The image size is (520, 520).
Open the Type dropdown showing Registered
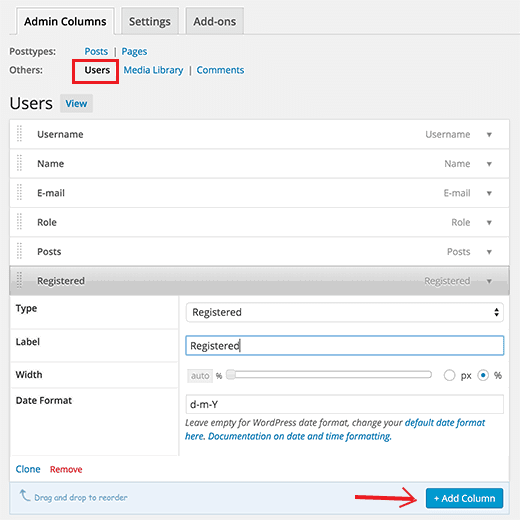(345, 312)
